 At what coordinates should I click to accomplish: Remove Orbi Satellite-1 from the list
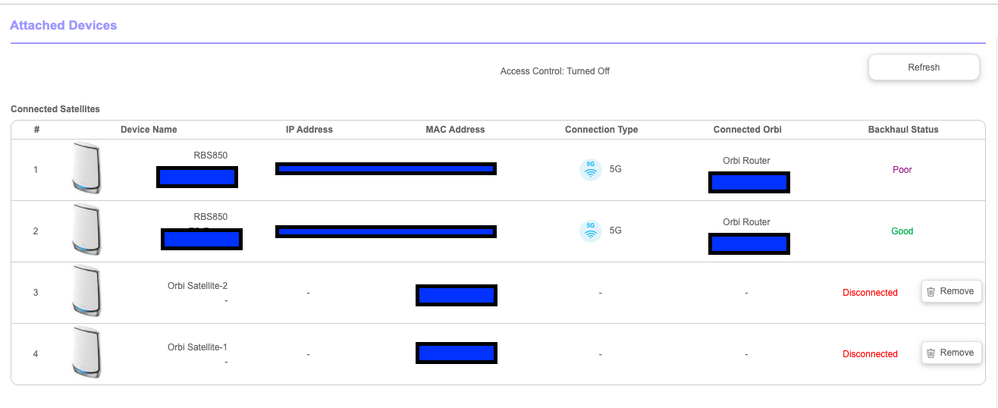click(950, 353)
